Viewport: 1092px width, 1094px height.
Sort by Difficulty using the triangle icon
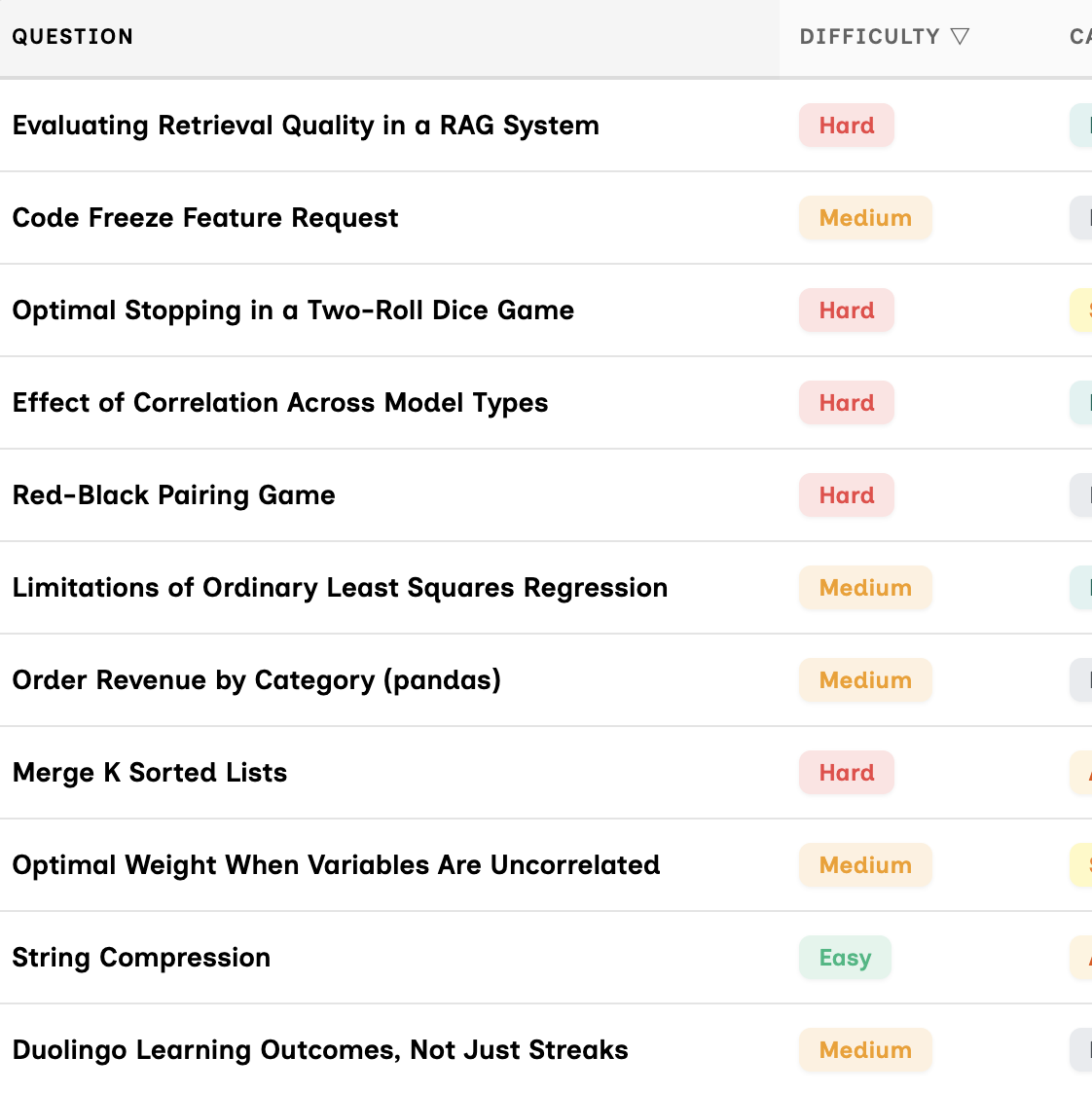[x=960, y=37]
